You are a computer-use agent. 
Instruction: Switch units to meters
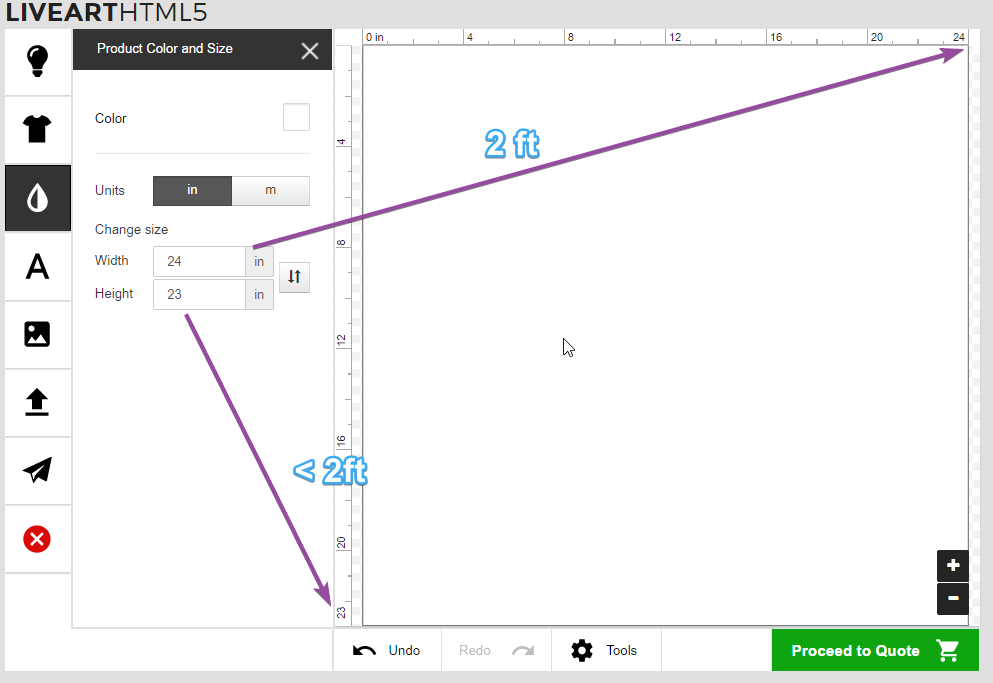tap(270, 190)
